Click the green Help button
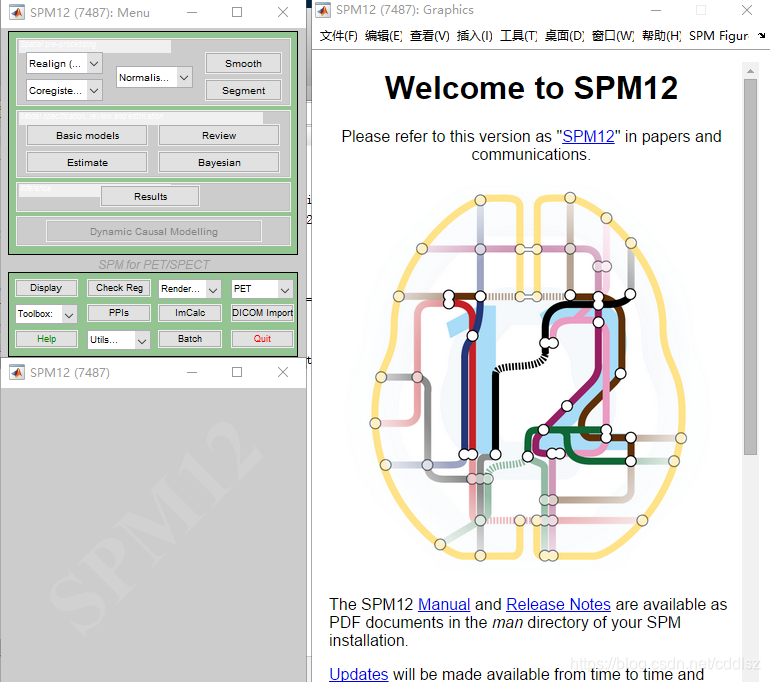 click(46, 339)
